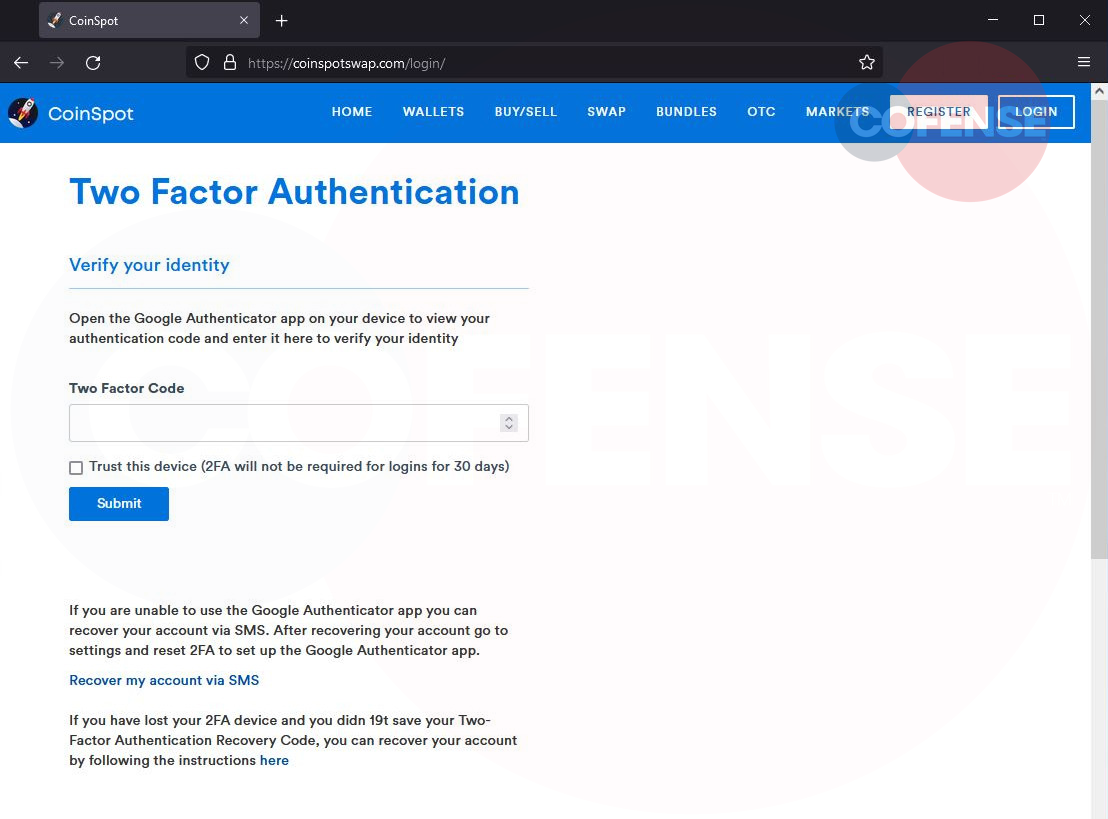Bookmark page with the star icon

866,62
